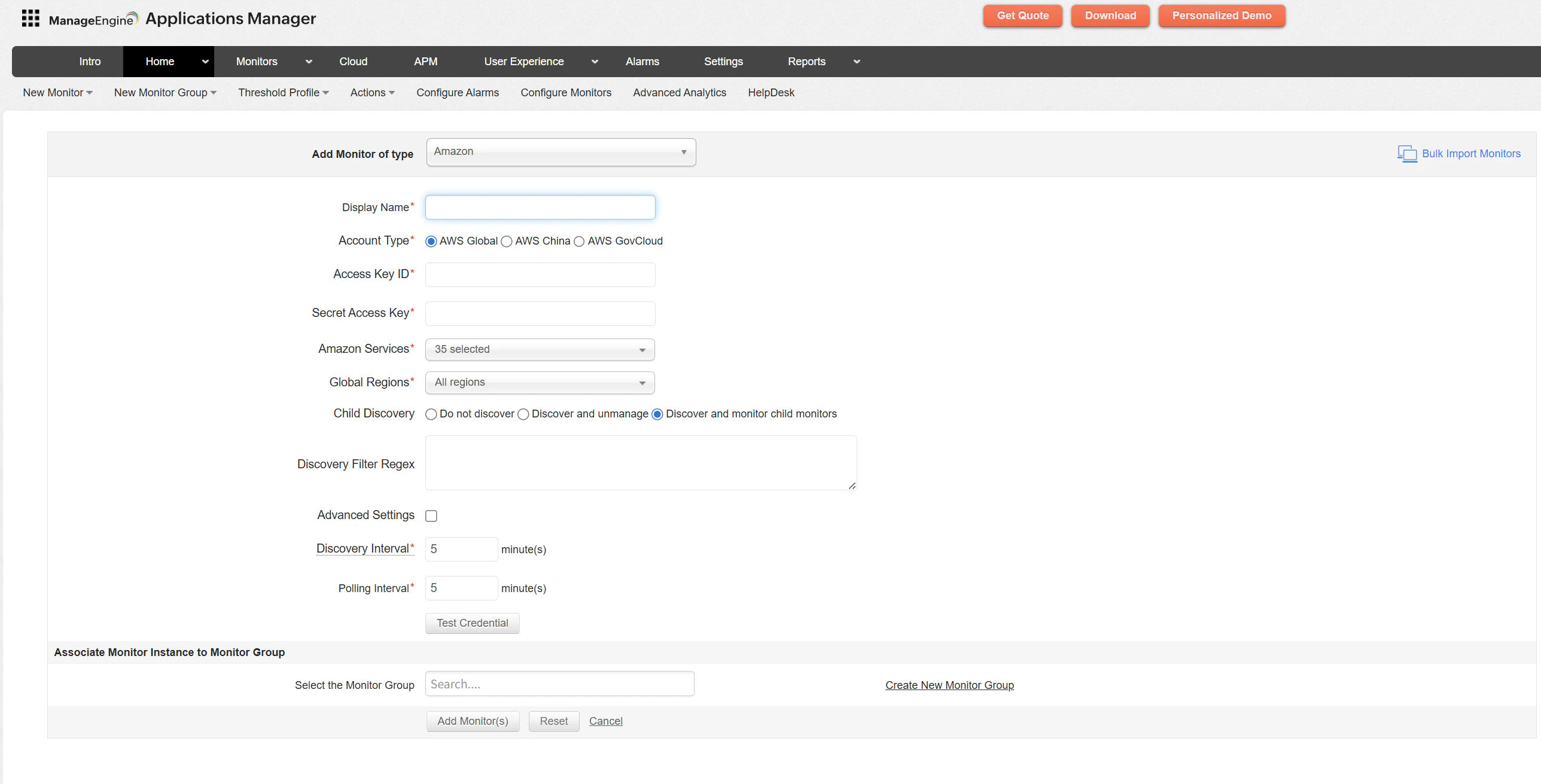Open the User Experience tab
1541x784 pixels.
524,62
